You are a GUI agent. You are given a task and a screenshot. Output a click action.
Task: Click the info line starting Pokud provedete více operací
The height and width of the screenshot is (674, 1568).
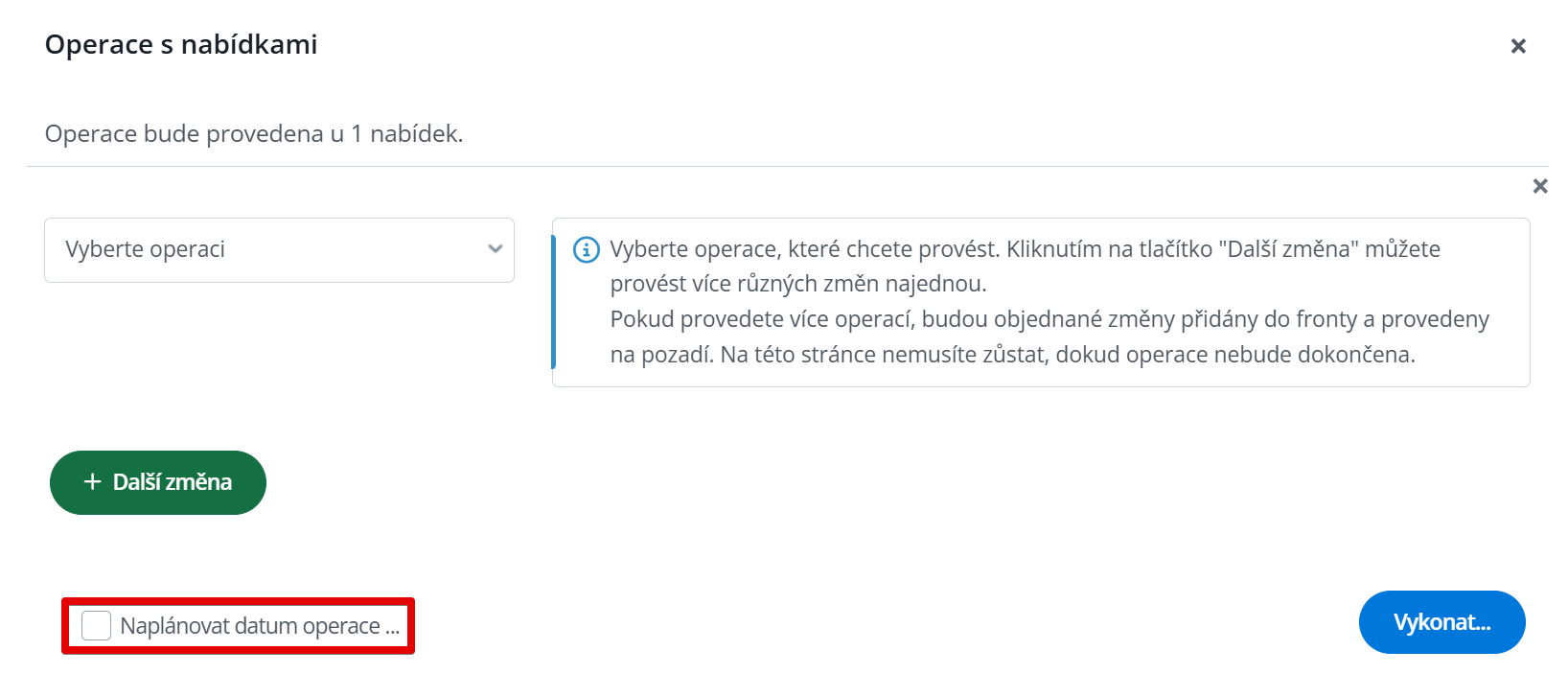[1049, 319]
